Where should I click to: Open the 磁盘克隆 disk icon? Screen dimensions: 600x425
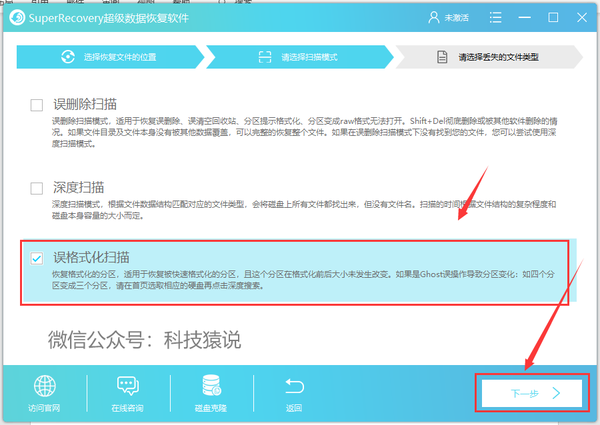pyautogui.click(x=211, y=385)
